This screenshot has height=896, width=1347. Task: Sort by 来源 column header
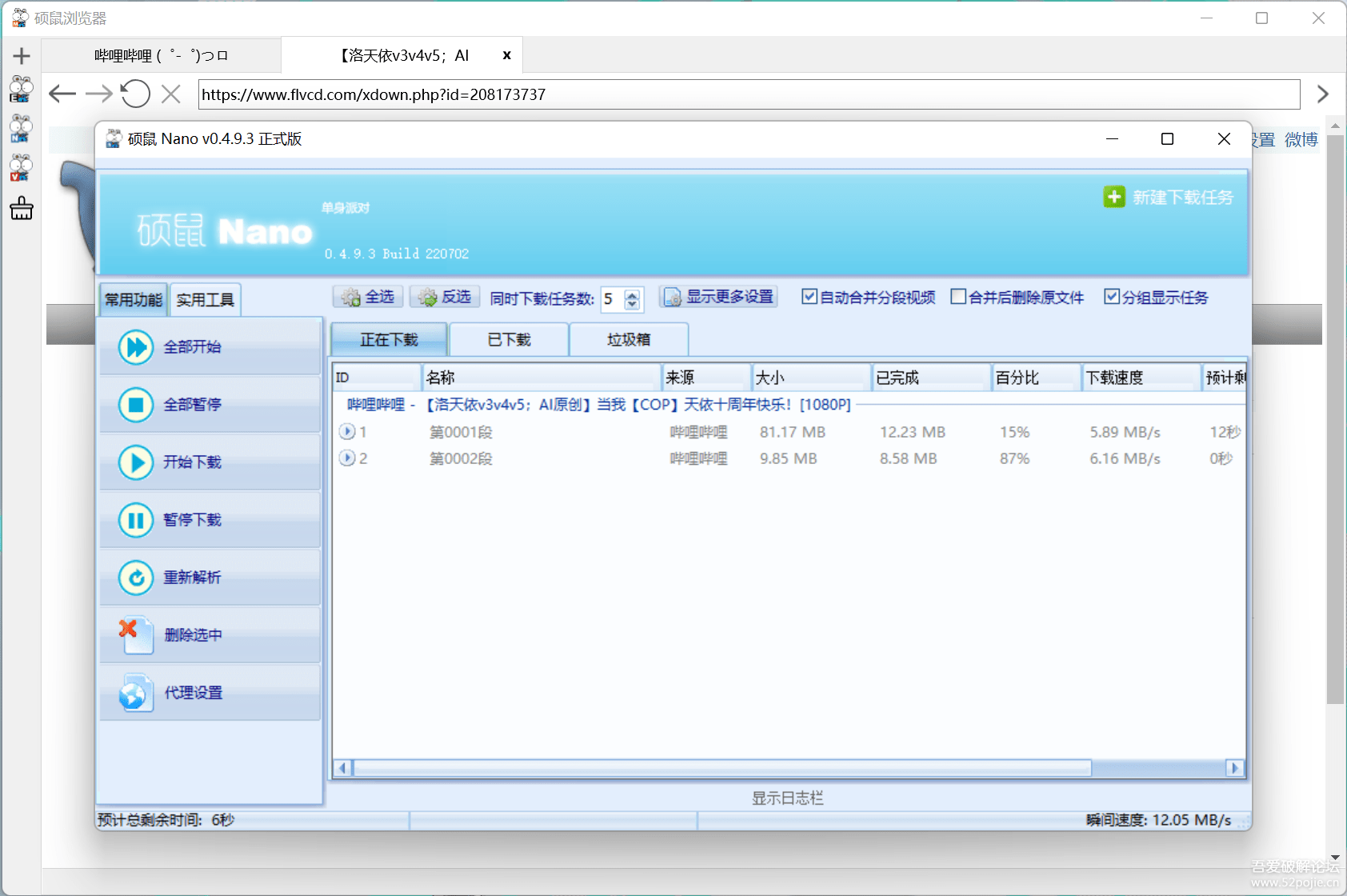(706, 378)
